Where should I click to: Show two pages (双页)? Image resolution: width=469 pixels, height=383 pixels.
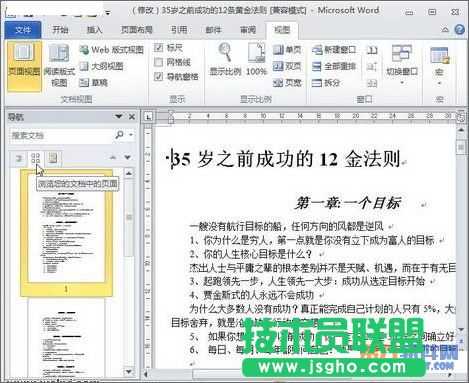click(287, 66)
